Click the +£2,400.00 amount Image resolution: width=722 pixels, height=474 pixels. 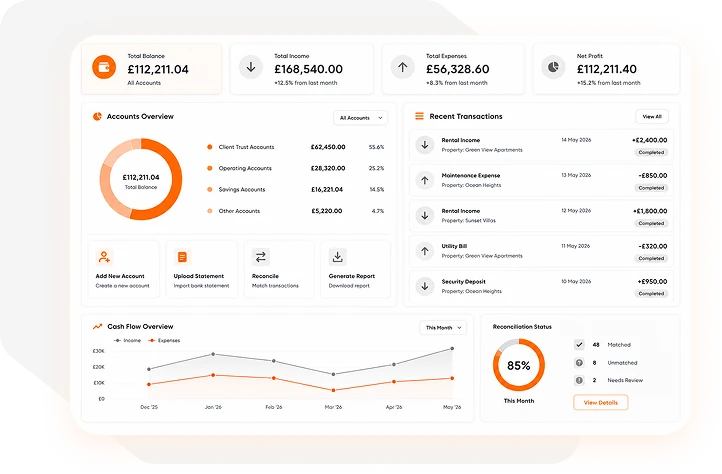649,140
